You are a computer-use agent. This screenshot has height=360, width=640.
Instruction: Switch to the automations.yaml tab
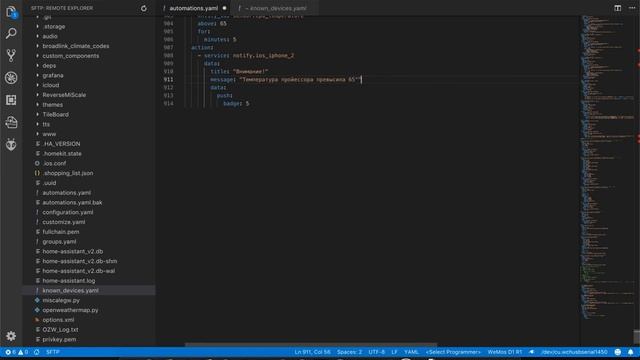pos(193,8)
